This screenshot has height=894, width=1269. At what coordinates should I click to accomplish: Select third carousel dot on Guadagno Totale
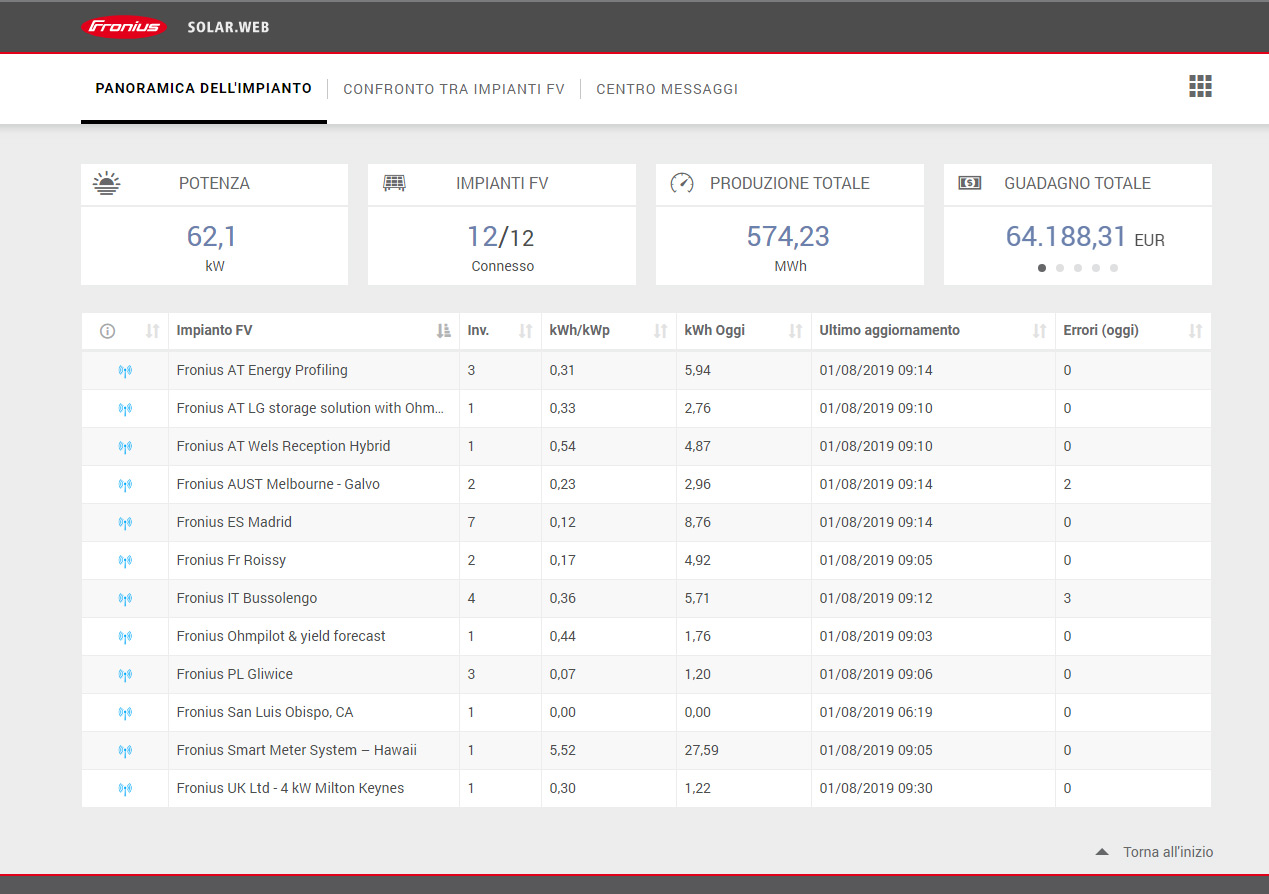(x=1078, y=268)
